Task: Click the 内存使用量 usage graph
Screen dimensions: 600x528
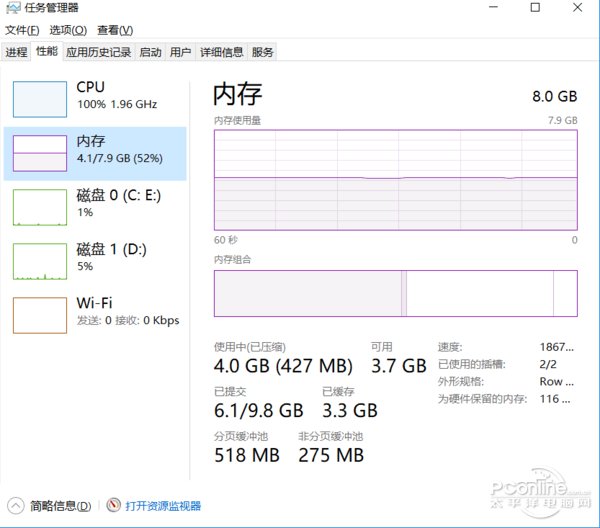Action: [395, 180]
